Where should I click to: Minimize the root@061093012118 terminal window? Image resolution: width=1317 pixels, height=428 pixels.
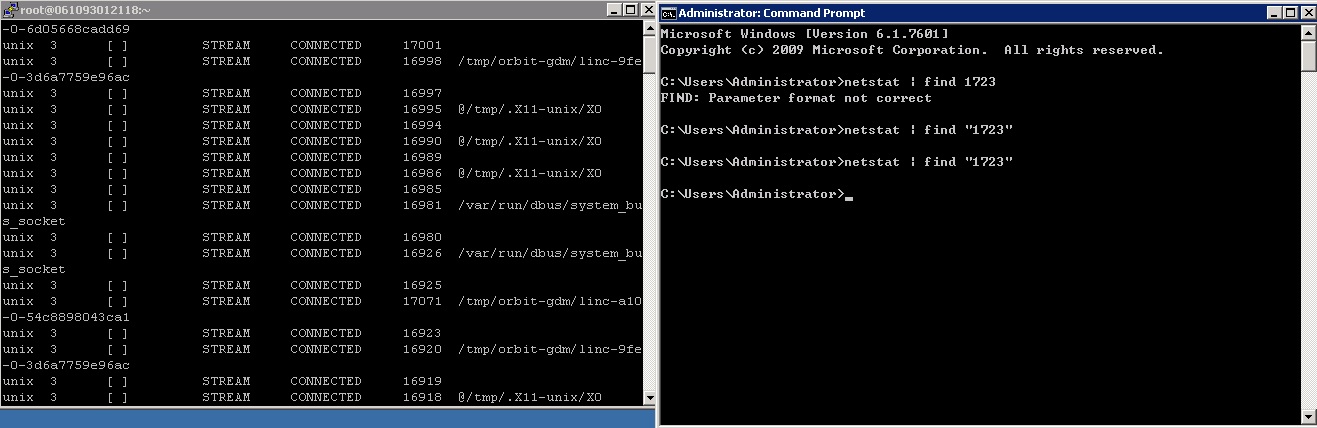tap(614, 9)
